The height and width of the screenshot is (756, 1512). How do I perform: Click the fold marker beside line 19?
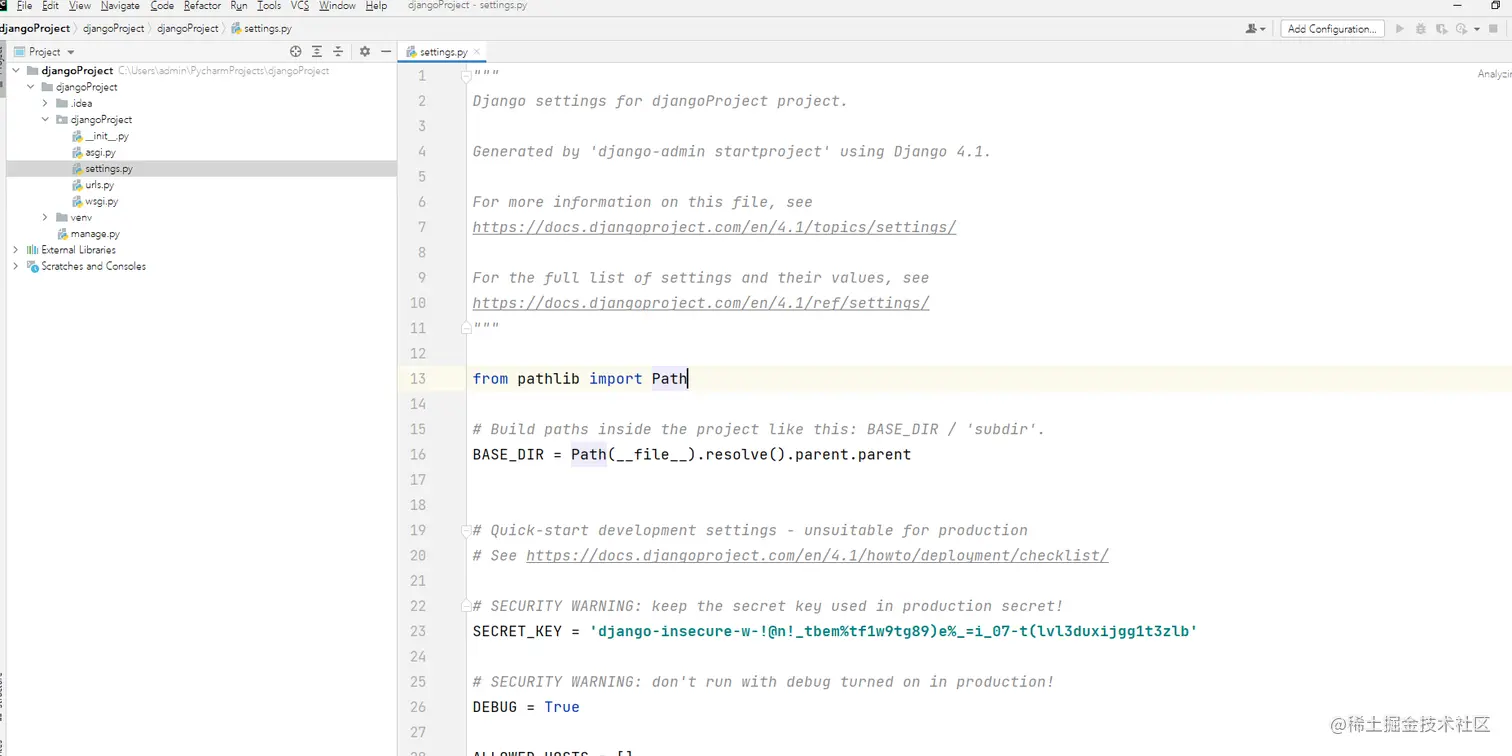(x=466, y=530)
